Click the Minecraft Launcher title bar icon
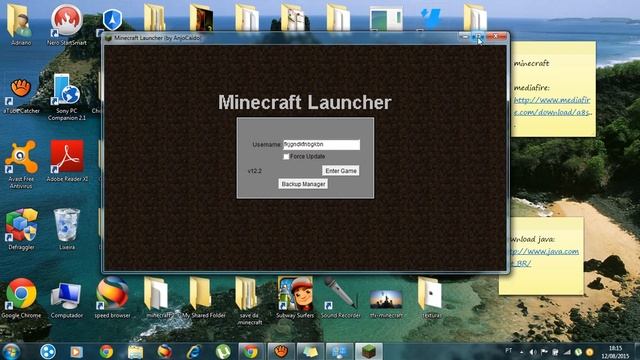This screenshot has height=360, width=640. [108, 38]
